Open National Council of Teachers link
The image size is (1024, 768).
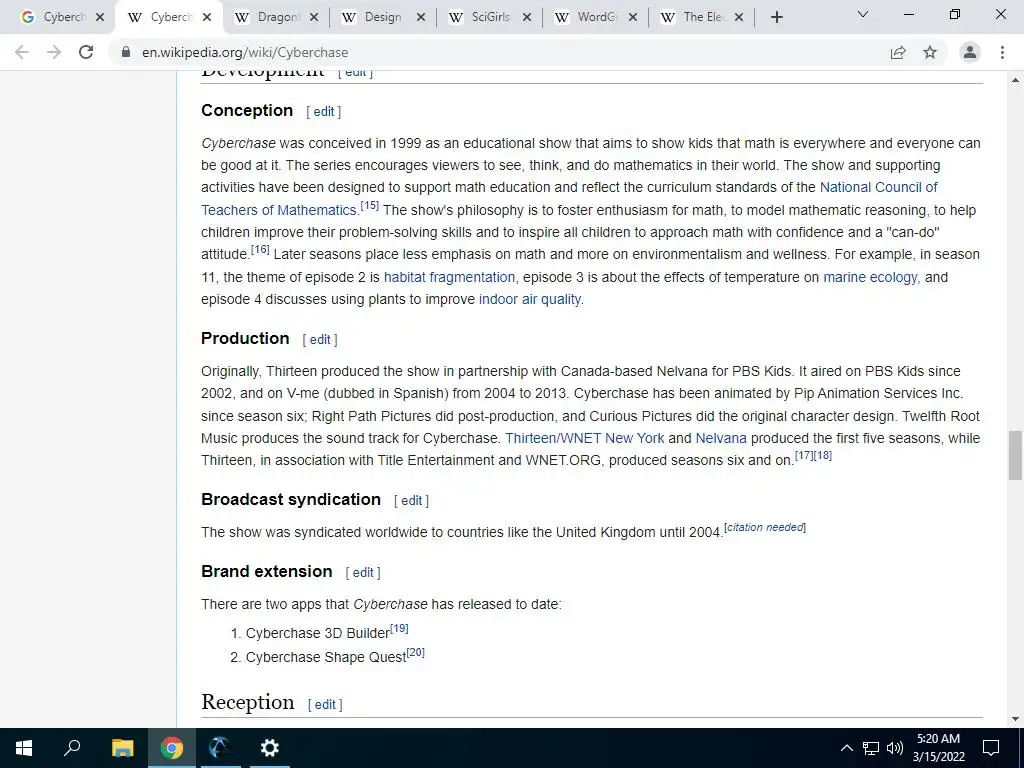(x=878, y=187)
